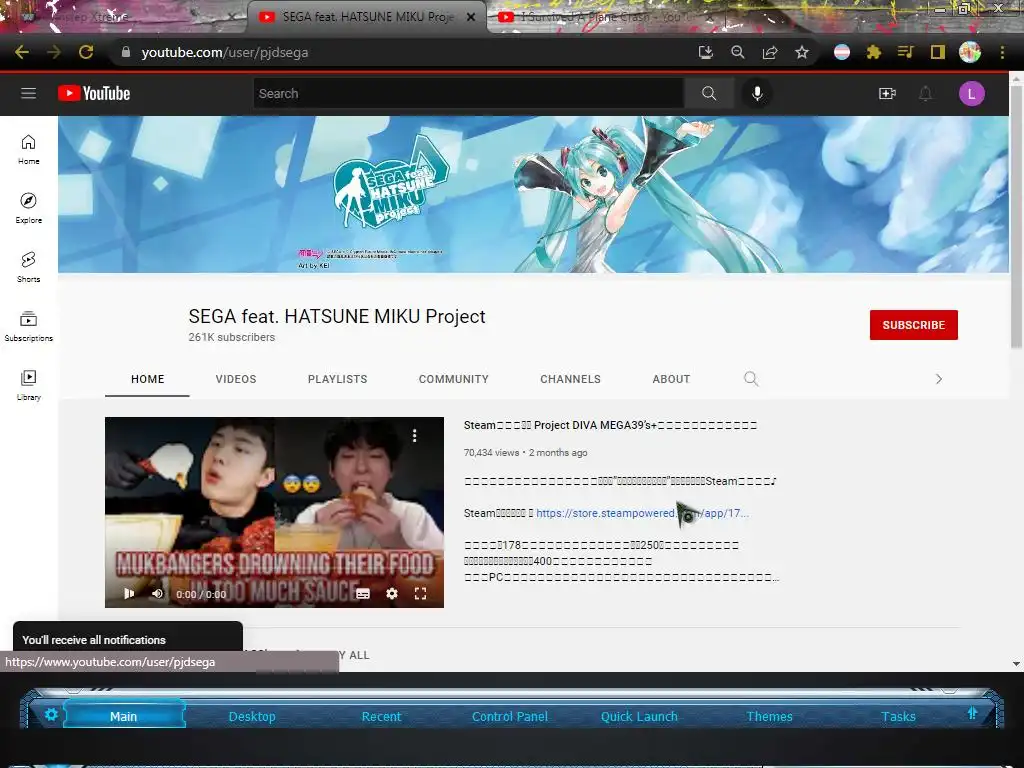Open the install app icon in address bar
Image resolution: width=1024 pixels, height=768 pixels.
pos(705,52)
